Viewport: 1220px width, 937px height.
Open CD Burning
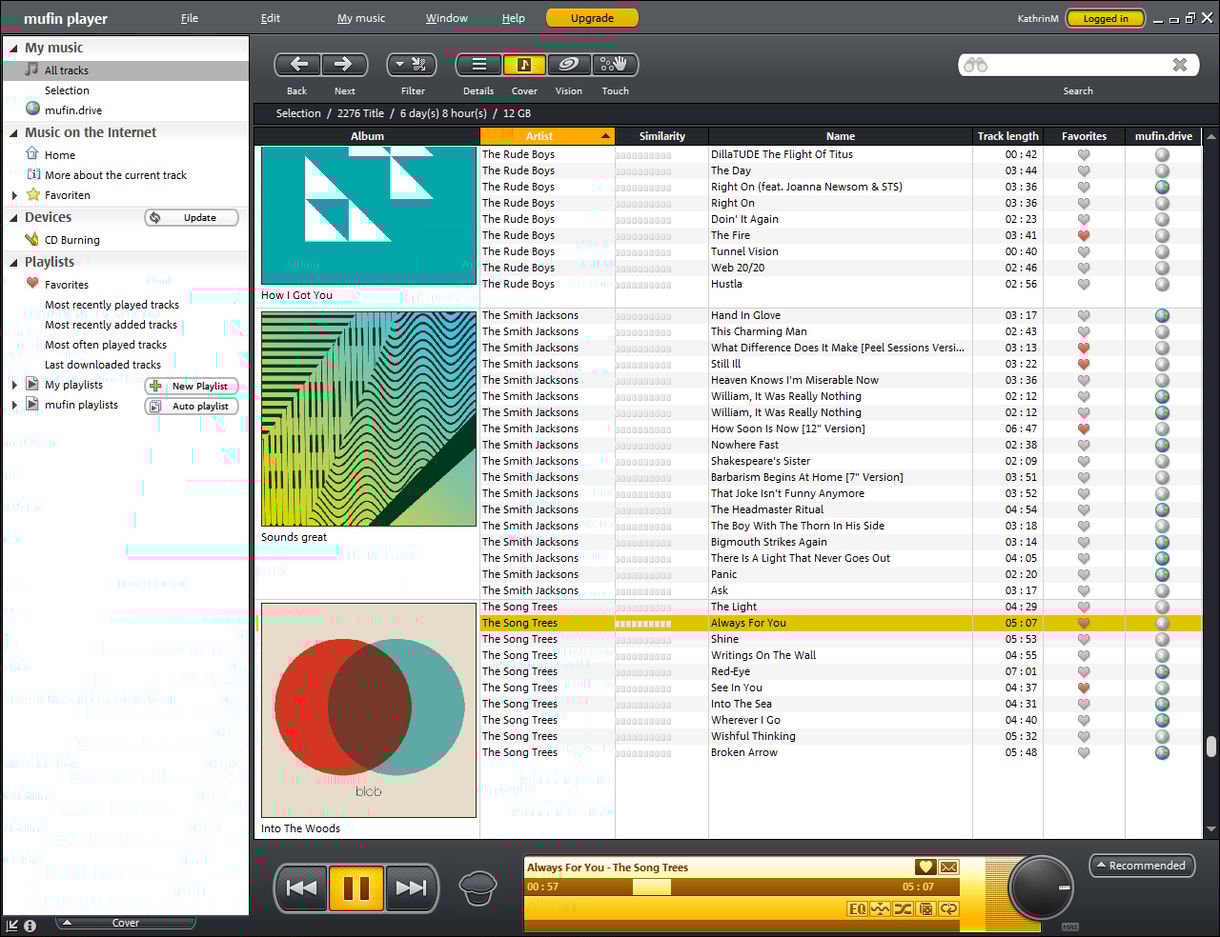pos(72,240)
